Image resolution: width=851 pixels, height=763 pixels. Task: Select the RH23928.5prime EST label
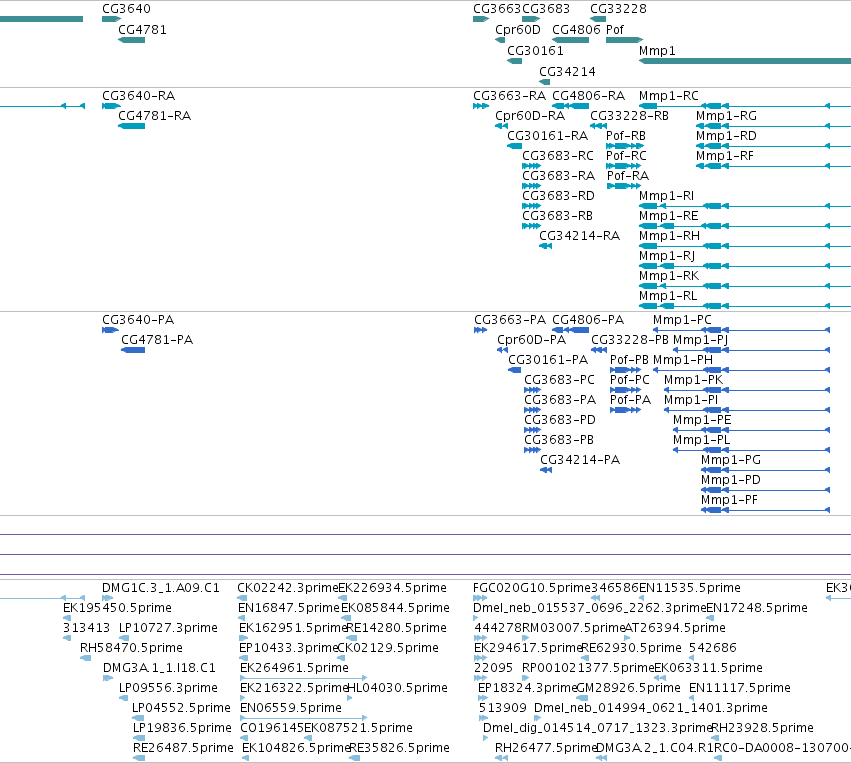762,728
